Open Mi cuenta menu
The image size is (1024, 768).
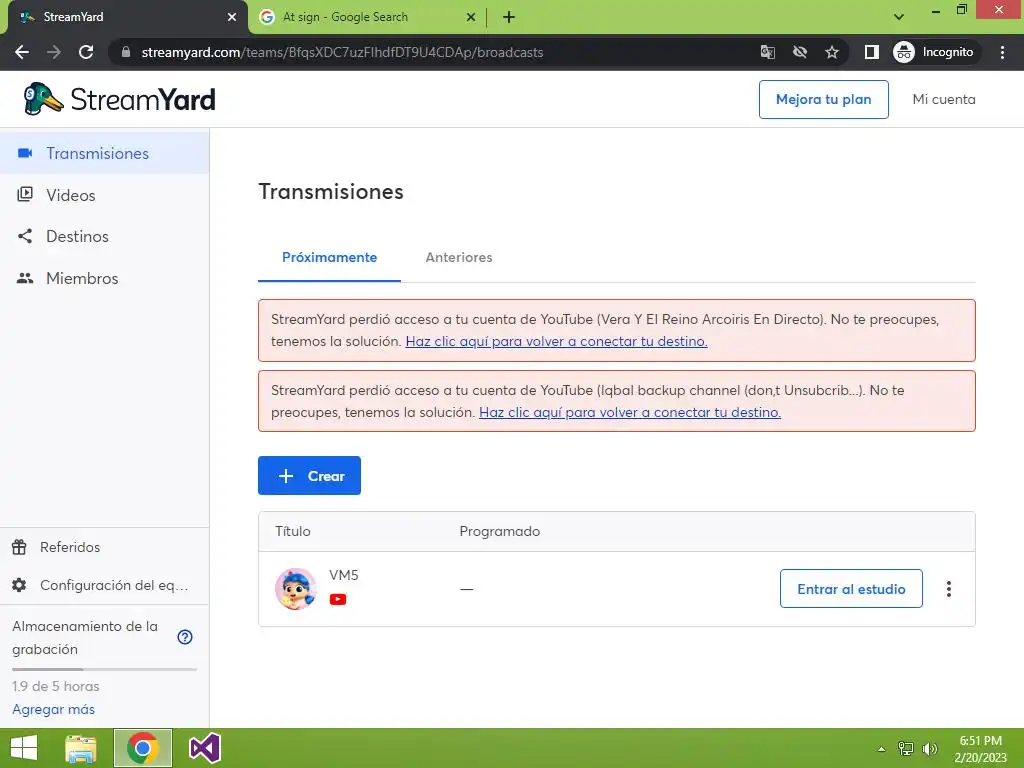944,99
